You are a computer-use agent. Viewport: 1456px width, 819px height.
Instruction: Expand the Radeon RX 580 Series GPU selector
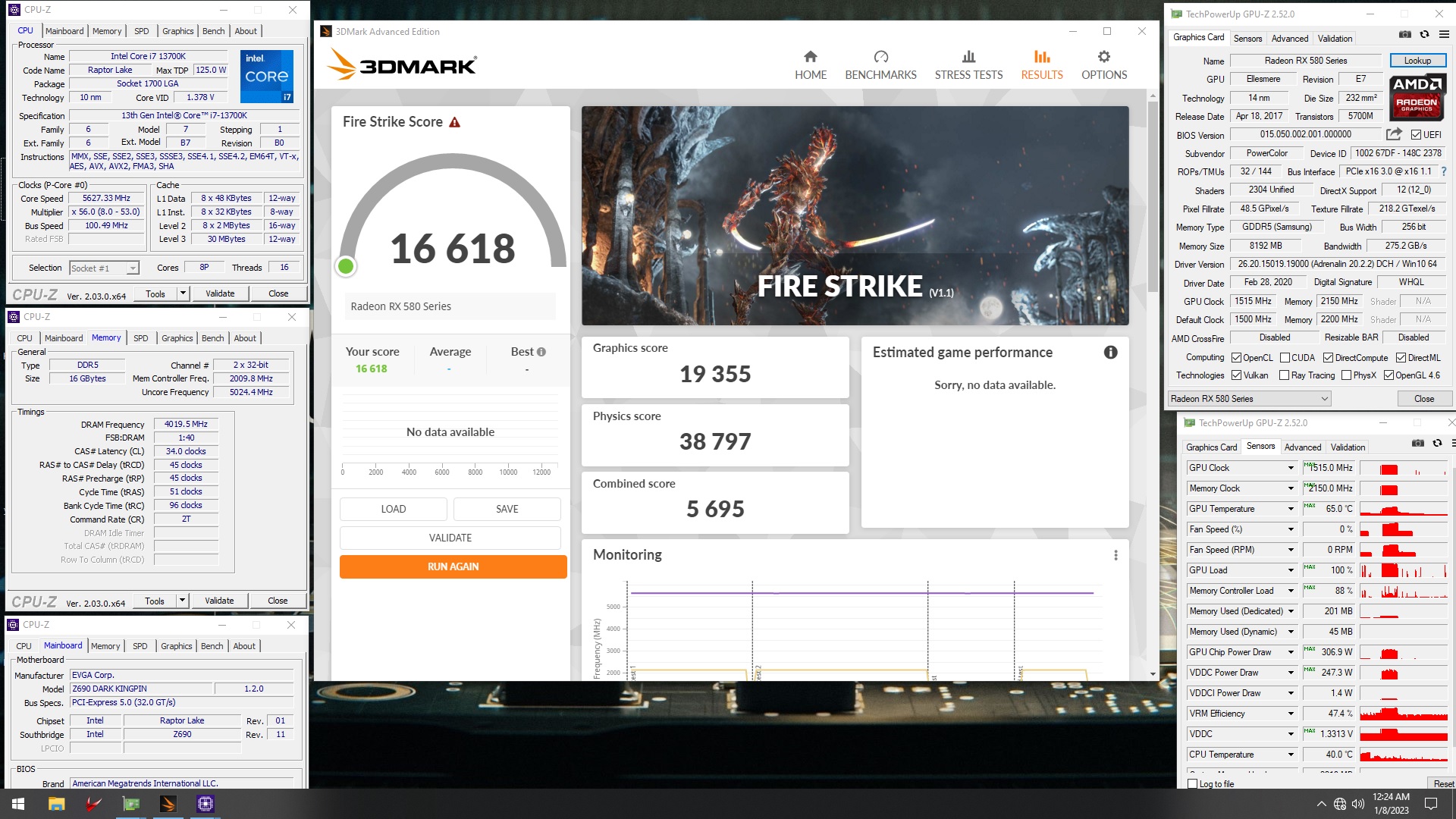tap(1249, 399)
